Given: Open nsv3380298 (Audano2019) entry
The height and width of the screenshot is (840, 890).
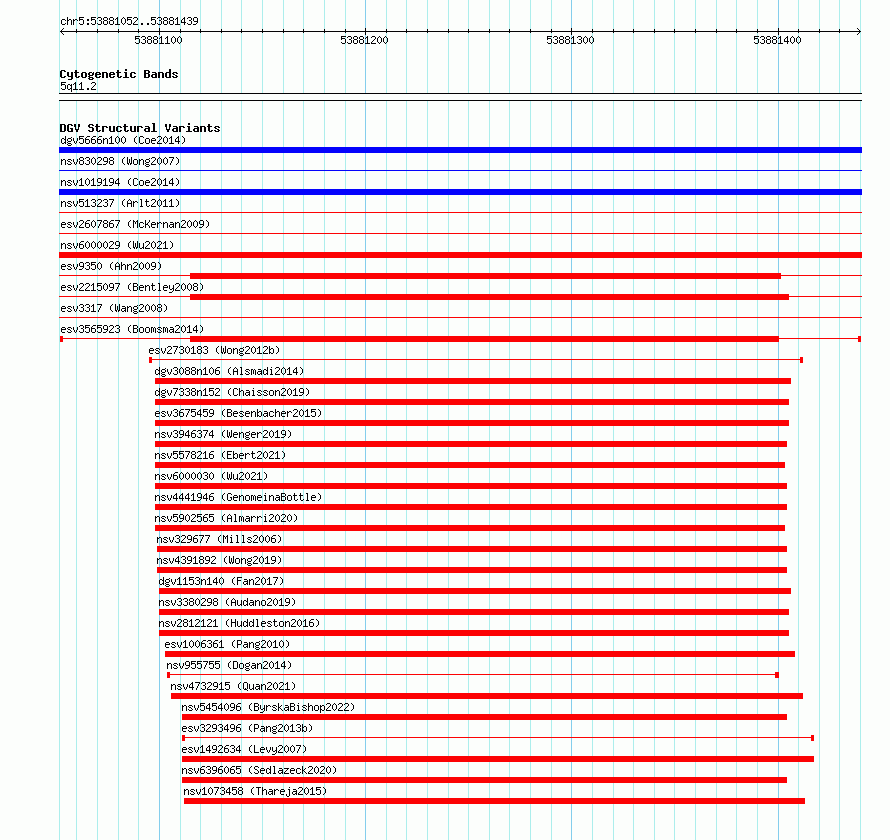Looking at the screenshot, I should click(227, 602).
